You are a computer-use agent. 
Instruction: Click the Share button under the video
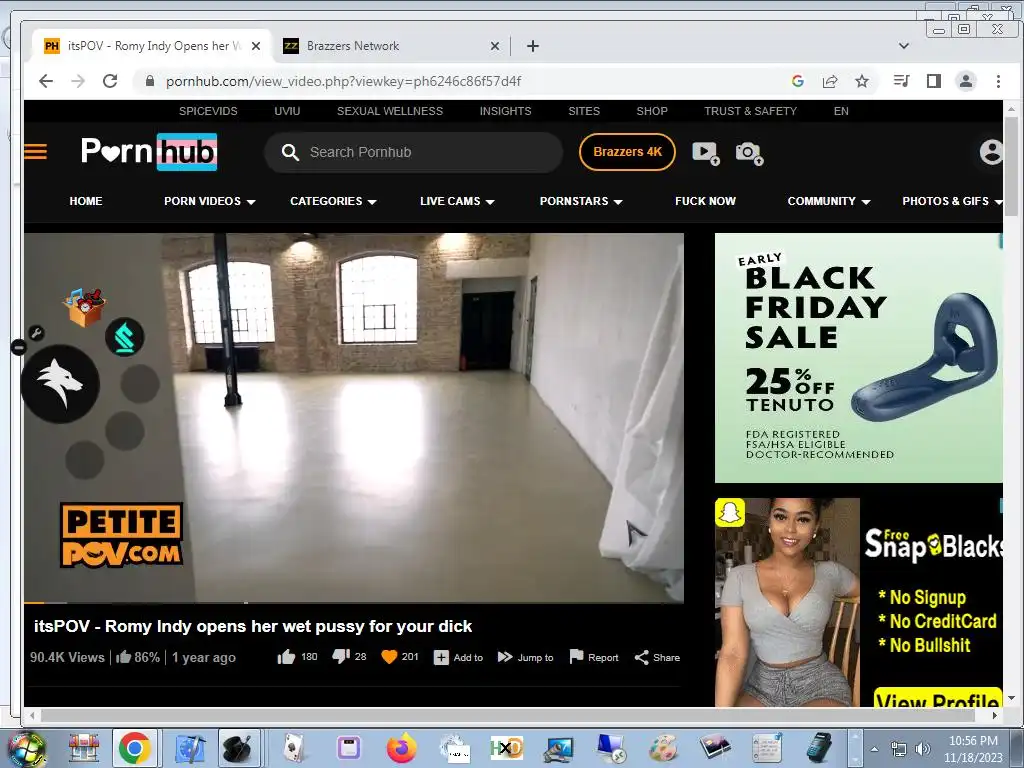[657, 658]
